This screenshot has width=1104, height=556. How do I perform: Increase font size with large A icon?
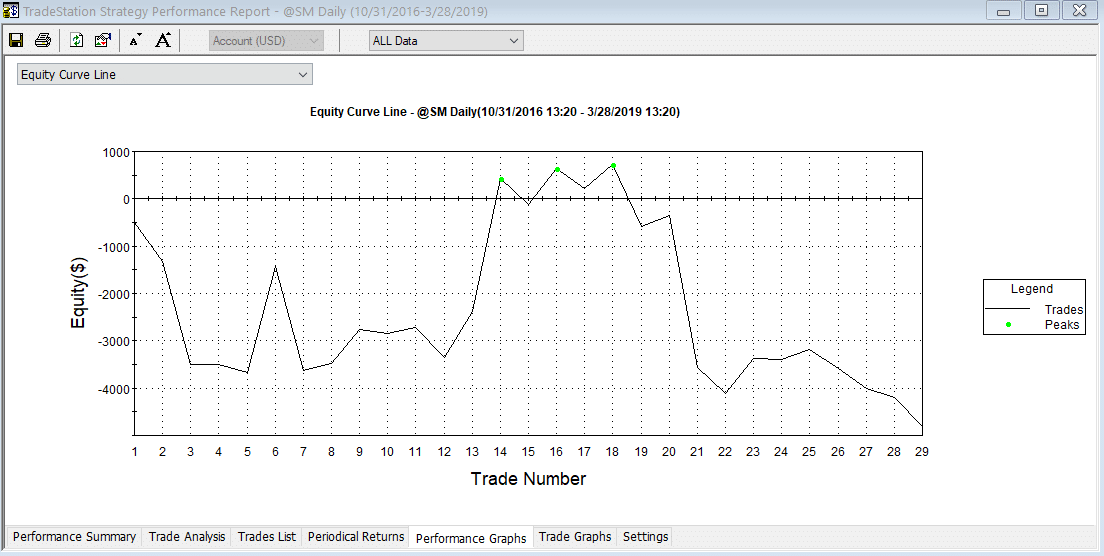pos(163,41)
